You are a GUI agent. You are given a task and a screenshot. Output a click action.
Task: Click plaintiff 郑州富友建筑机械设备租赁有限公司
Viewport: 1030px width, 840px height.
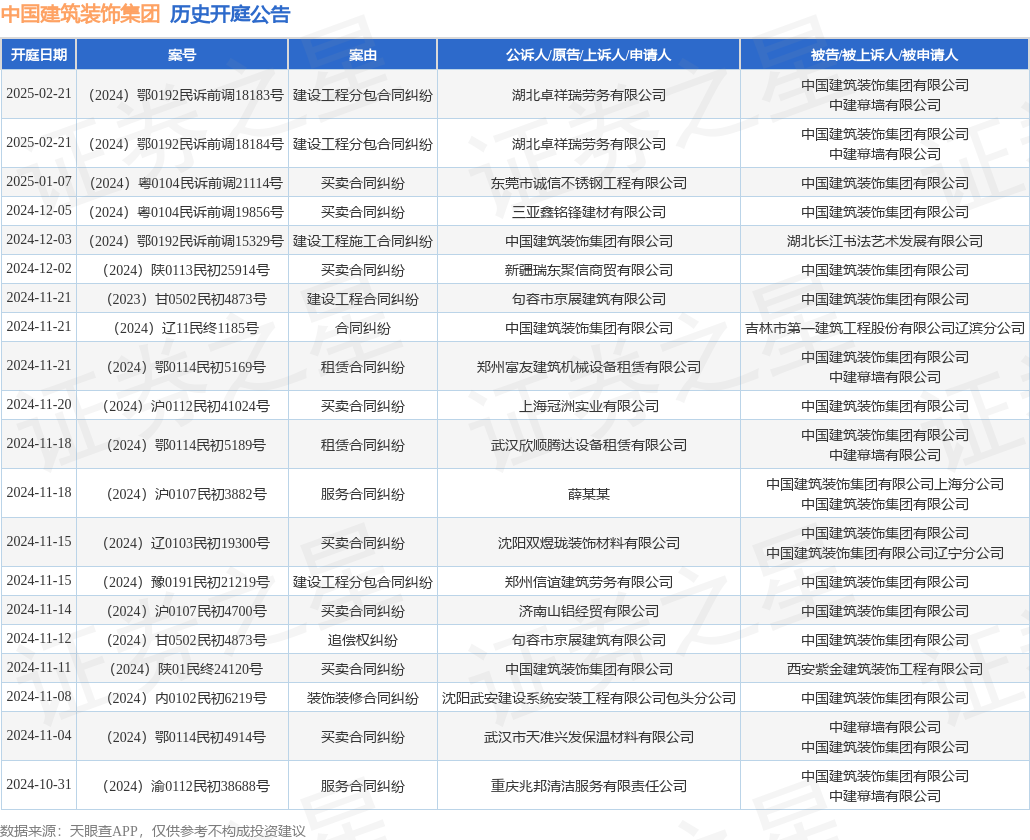tap(589, 367)
